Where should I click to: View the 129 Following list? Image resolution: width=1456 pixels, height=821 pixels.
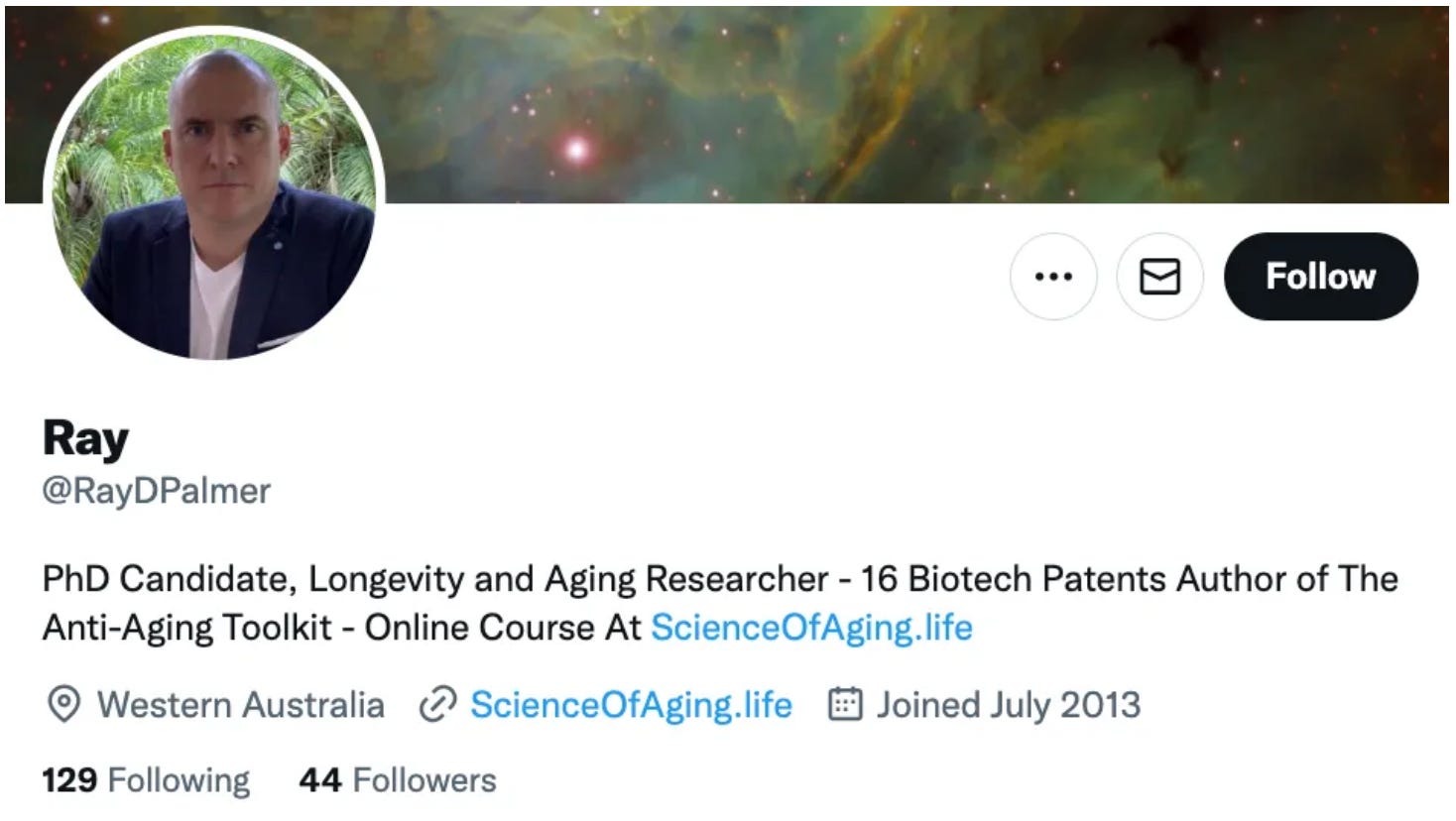pyautogui.click(x=146, y=780)
